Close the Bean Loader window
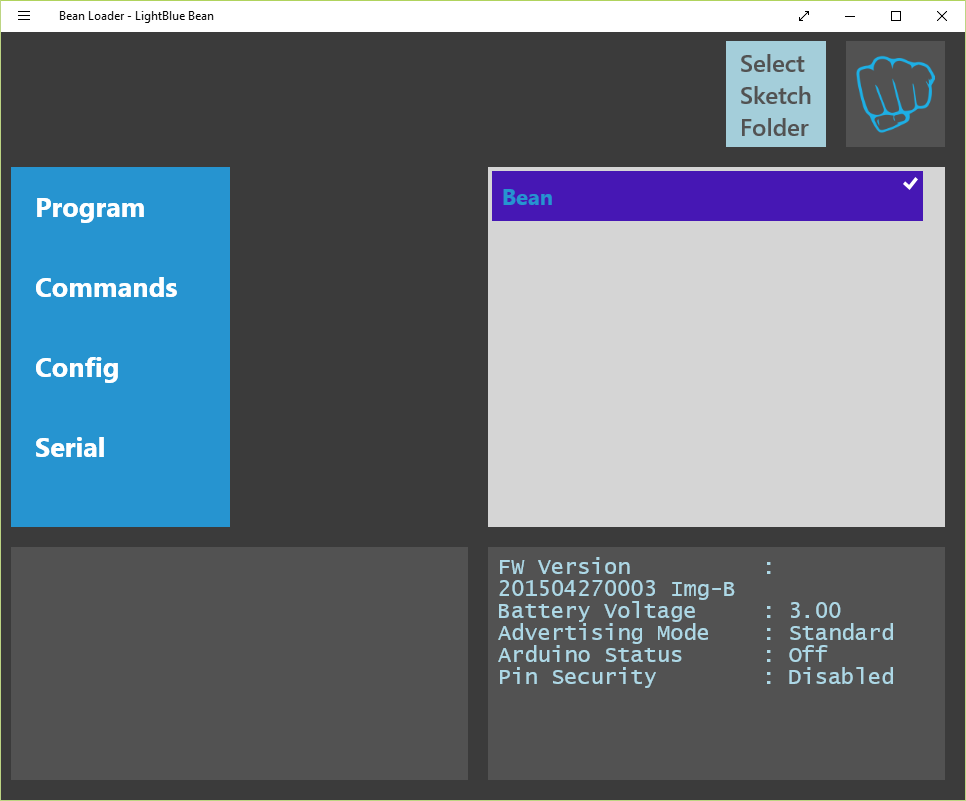966x801 pixels. 942,16
